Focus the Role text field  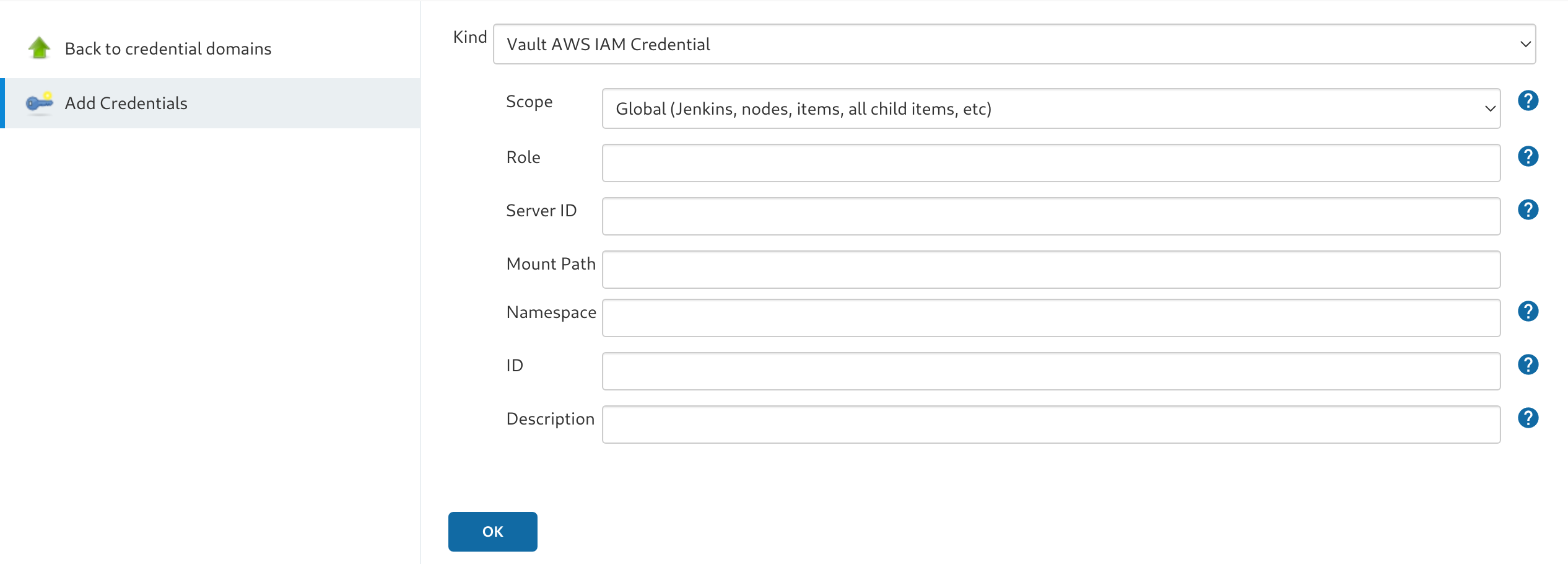click(x=1051, y=163)
